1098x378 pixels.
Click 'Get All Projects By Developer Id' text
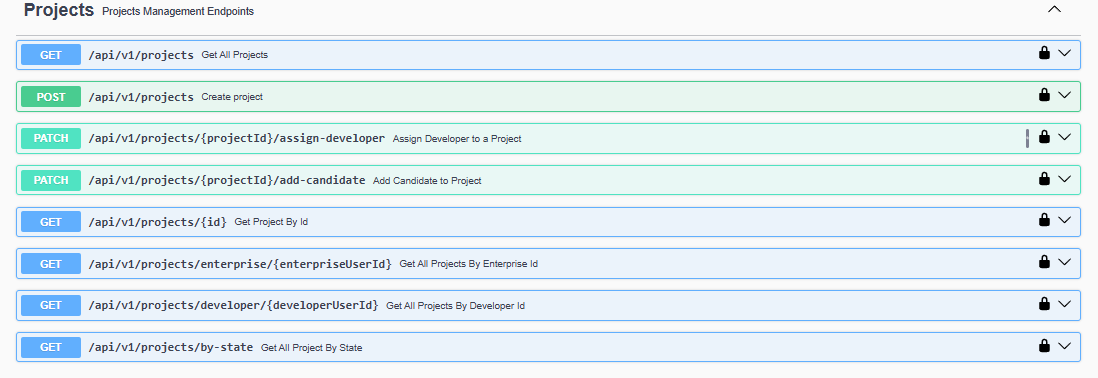(456, 306)
